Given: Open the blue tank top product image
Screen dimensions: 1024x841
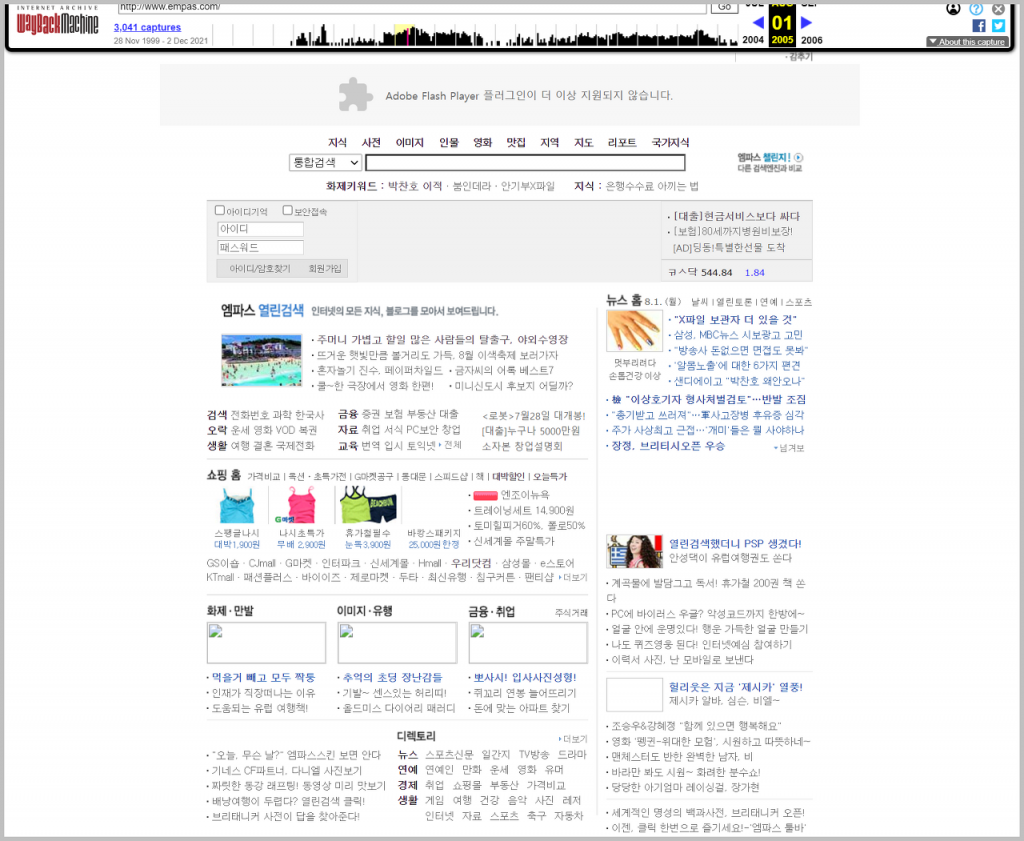Looking at the screenshot, I should pos(236,506).
